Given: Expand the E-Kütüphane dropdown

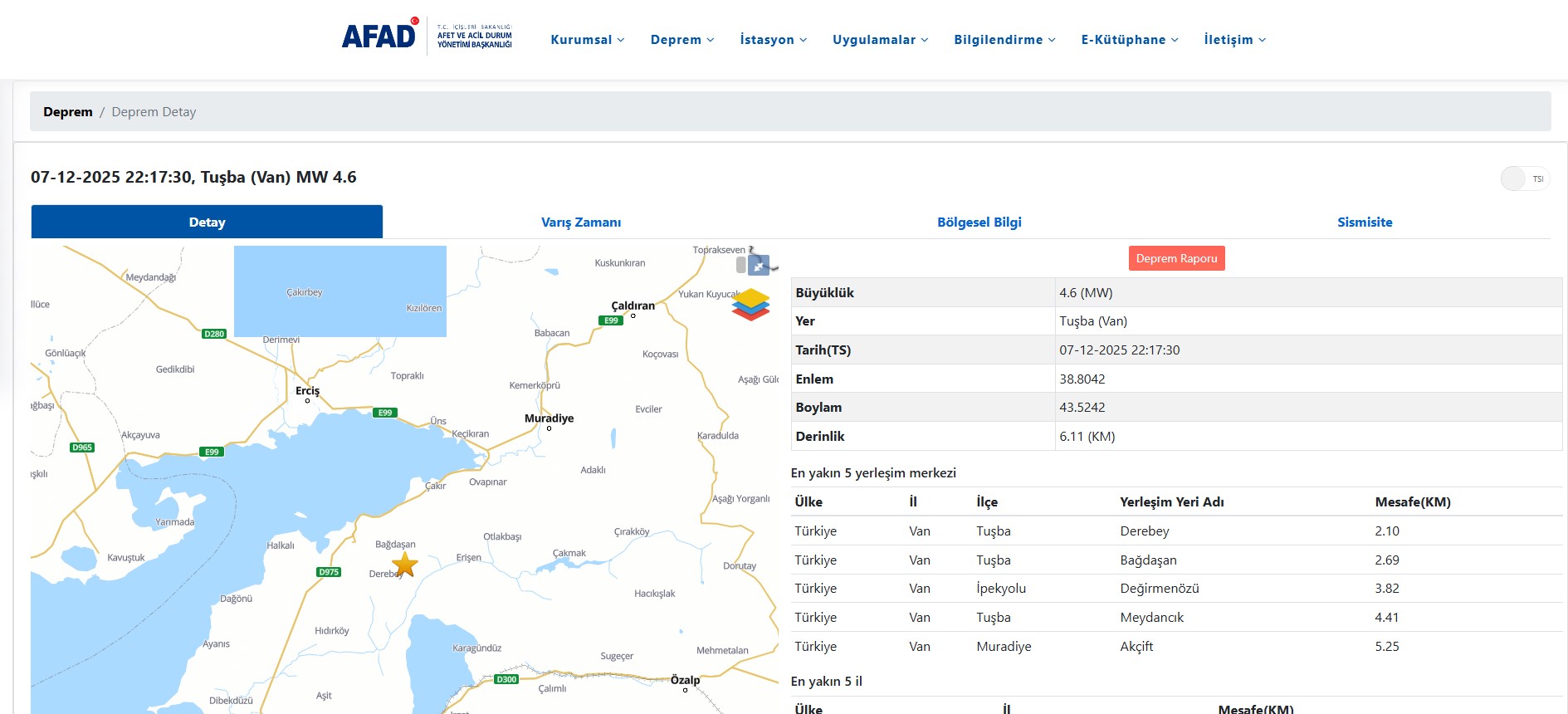Looking at the screenshot, I should (x=1129, y=40).
